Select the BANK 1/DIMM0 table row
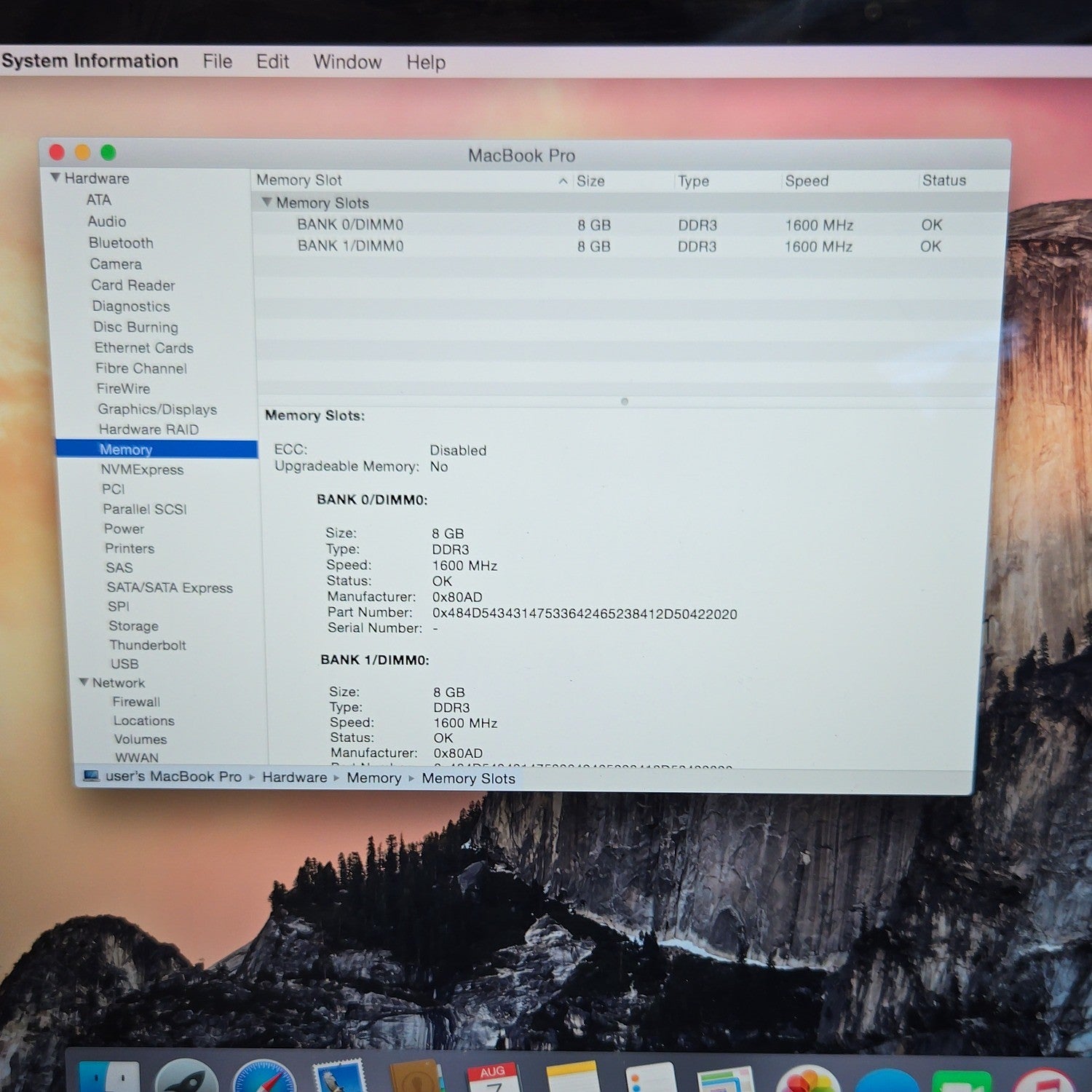Image resolution: width=1092 pixels, height=1092 pixels. 630,246
